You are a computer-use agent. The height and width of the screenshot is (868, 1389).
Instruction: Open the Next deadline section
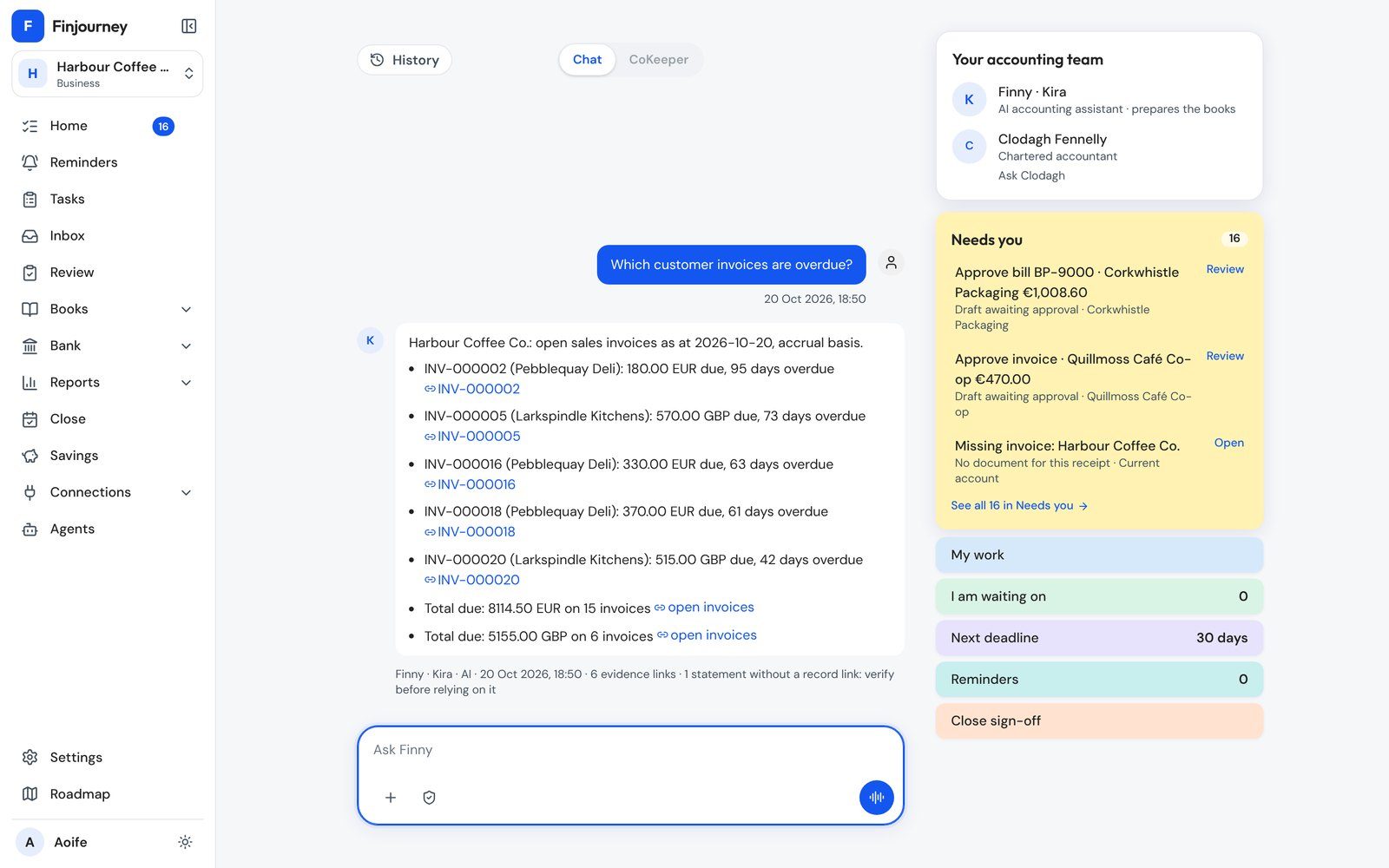tap(1099, 638)
